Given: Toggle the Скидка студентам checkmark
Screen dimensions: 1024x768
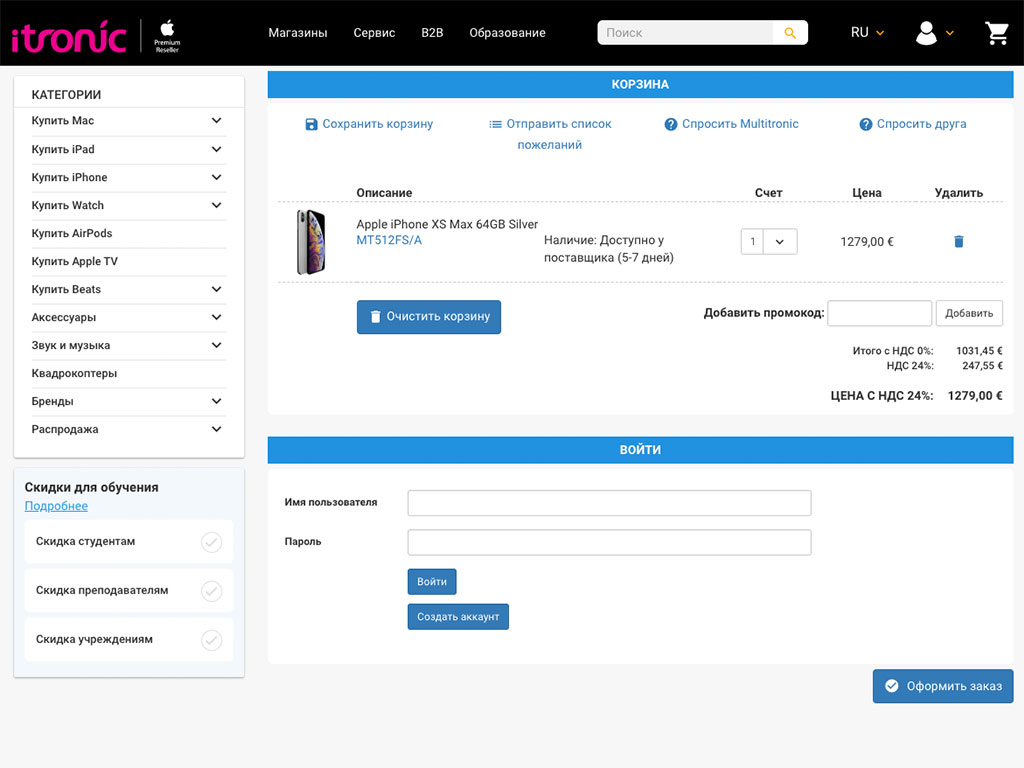Looking at the screenshot, I should click(212, 542).
